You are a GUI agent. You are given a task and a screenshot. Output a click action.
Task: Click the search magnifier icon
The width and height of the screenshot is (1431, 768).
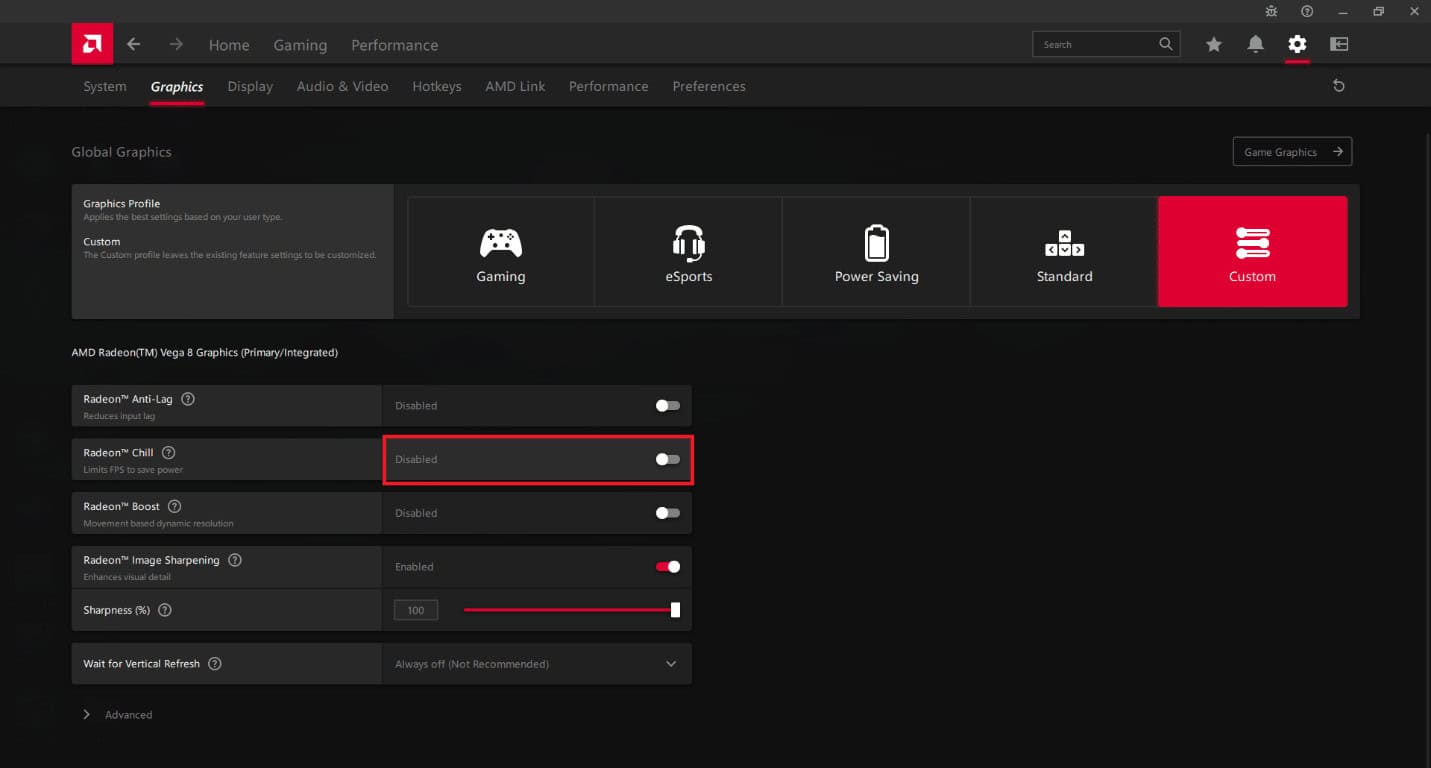click(1166, 44)
